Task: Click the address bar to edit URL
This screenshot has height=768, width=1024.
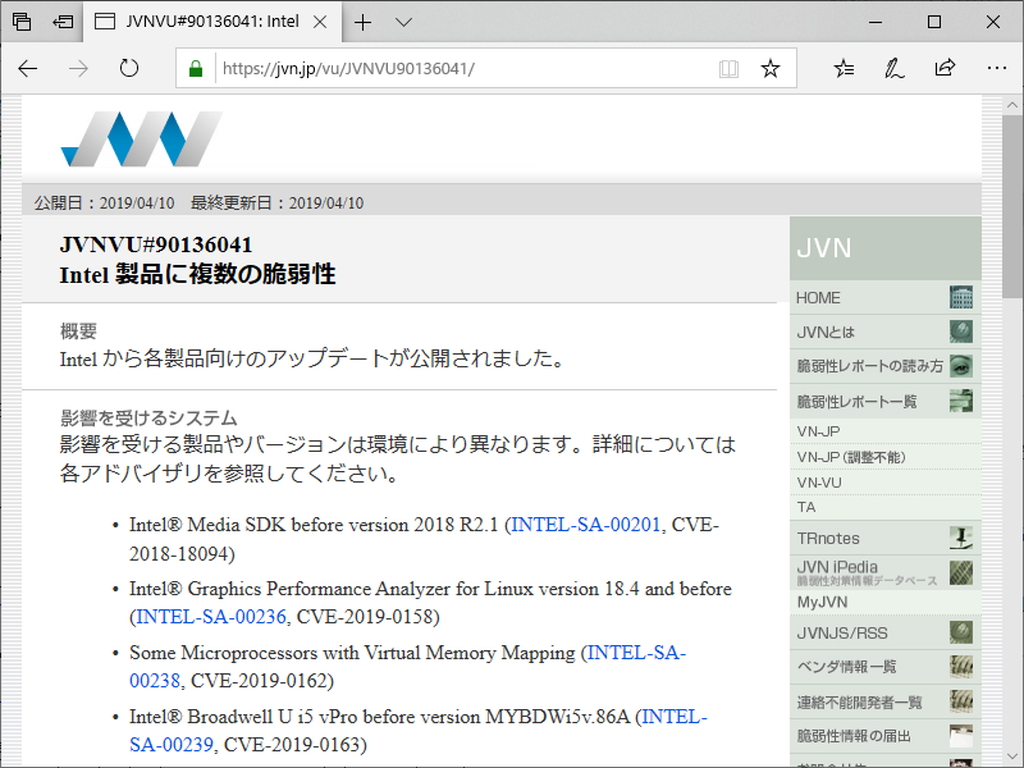Action: (x=450, y=68)
